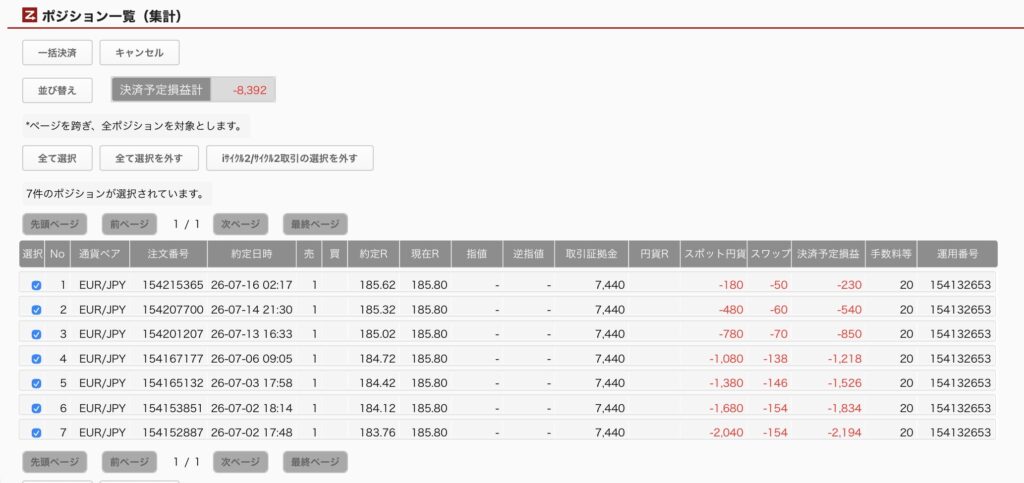Uncheck the checkbox for position No 1
The image size is (1024, 483).
tap(37, 285)
